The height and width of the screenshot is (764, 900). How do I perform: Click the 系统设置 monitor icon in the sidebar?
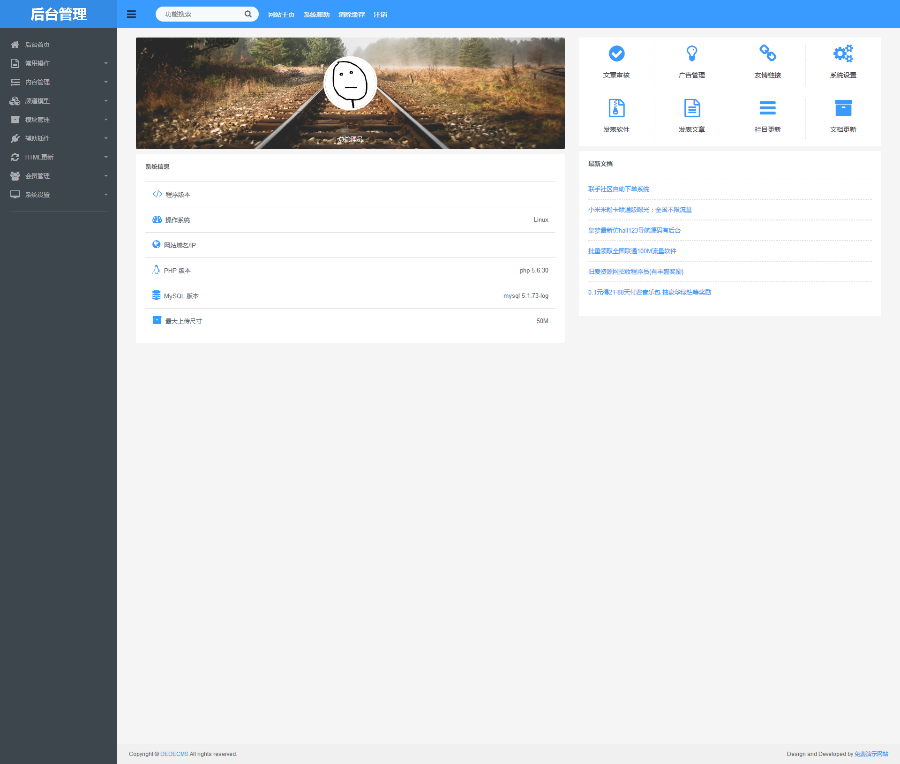15,195
